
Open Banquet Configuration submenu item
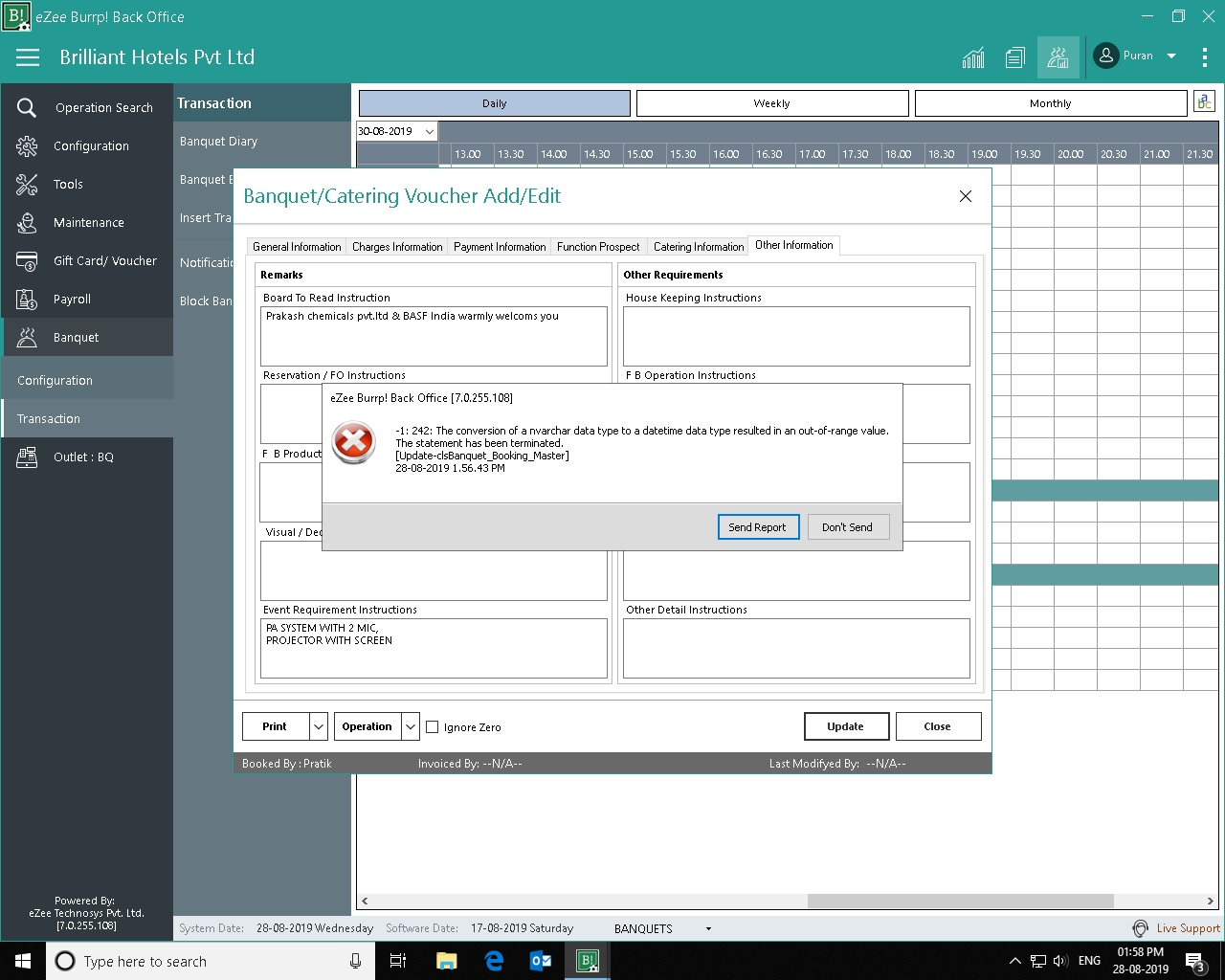(87, 380)
